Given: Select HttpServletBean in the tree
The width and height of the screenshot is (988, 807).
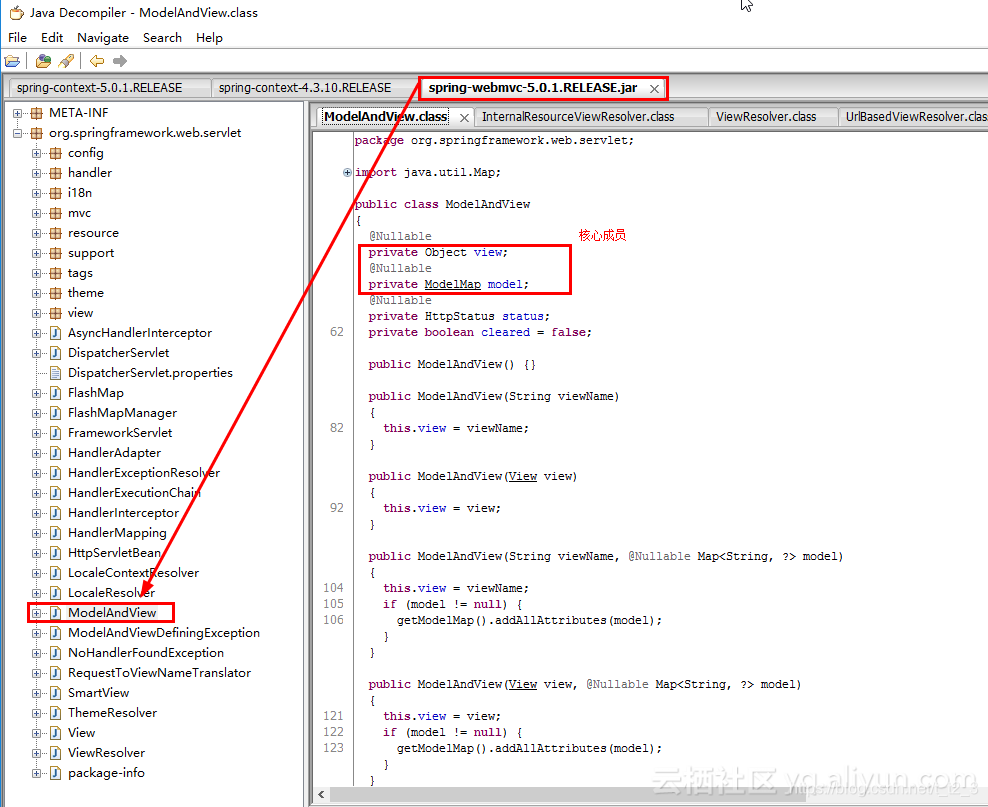Looking at the screenshot, I should point(115,553).
